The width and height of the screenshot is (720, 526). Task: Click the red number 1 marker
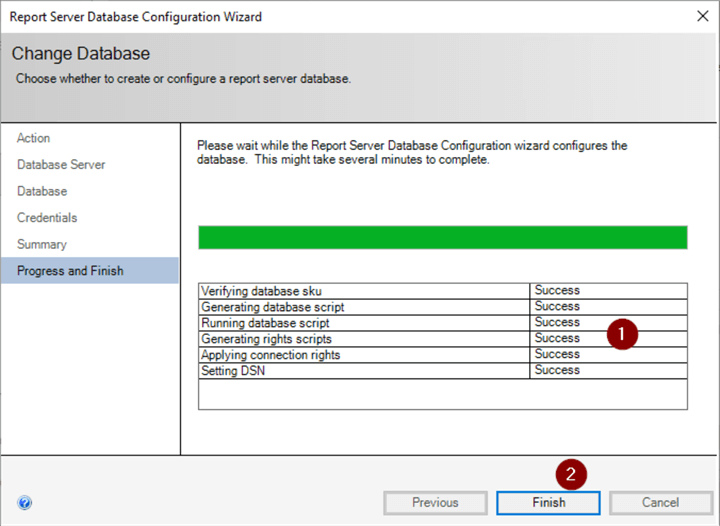(x=623, y=335)
